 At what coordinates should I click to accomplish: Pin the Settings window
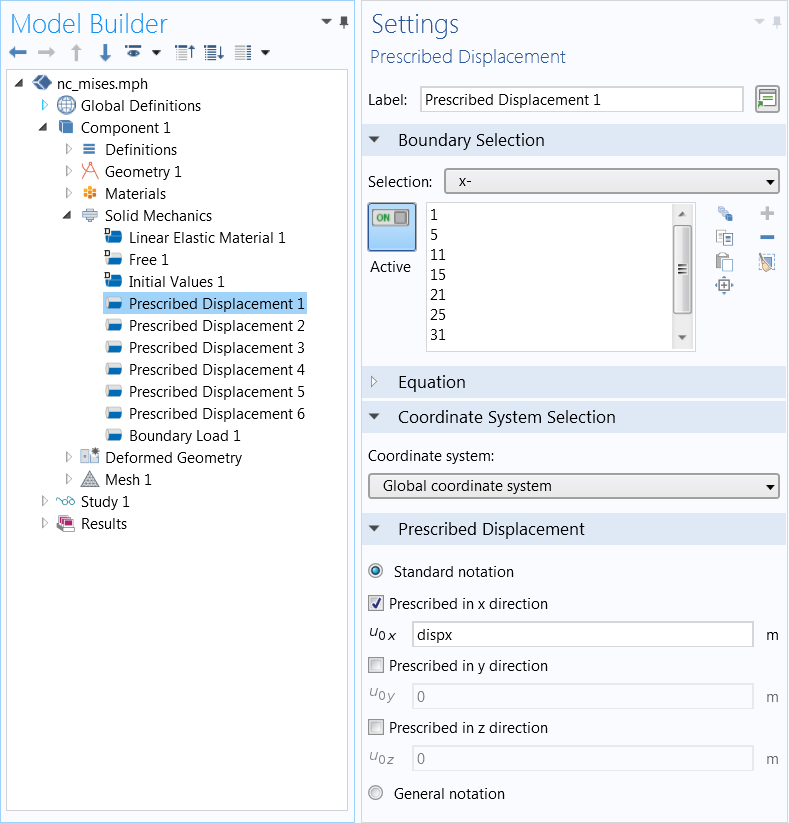point(777,22)
